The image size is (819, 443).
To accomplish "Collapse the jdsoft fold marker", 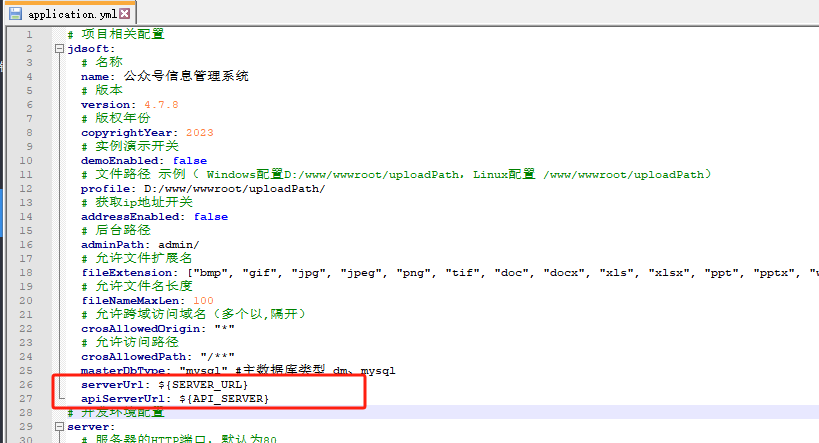I will 59,48.
